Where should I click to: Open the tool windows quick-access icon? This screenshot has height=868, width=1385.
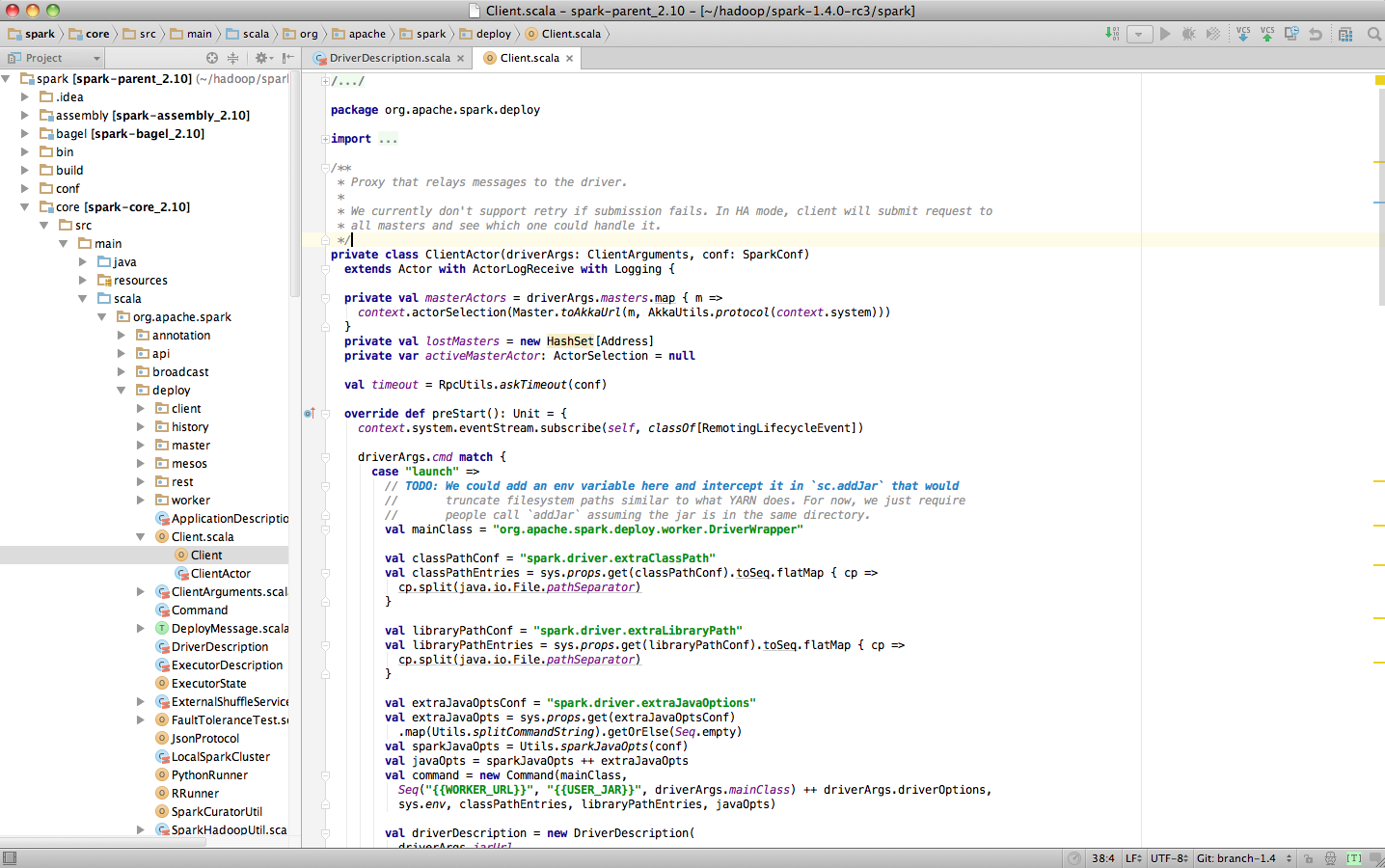tap(10, 858)
